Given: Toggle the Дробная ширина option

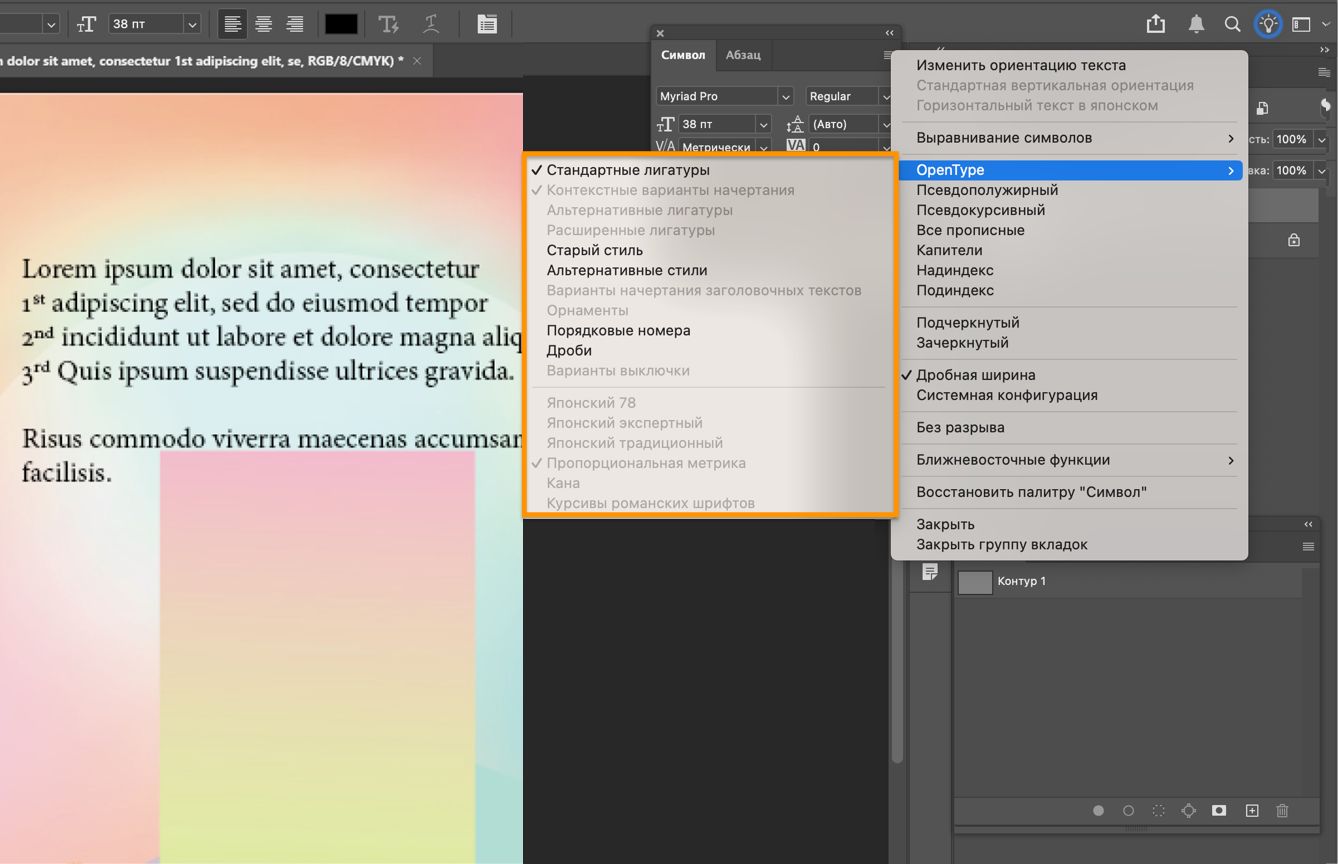Looking at the screenshot, I should tap(975, 375).
